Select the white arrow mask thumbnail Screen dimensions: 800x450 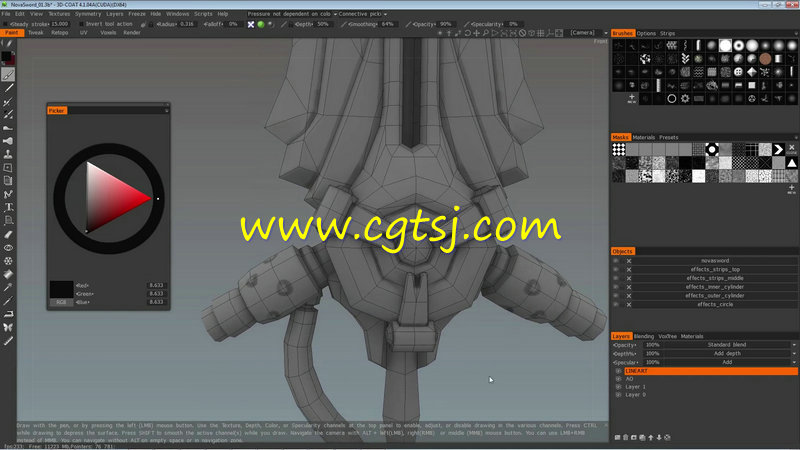pyautogui.click(x=778, y=149)
